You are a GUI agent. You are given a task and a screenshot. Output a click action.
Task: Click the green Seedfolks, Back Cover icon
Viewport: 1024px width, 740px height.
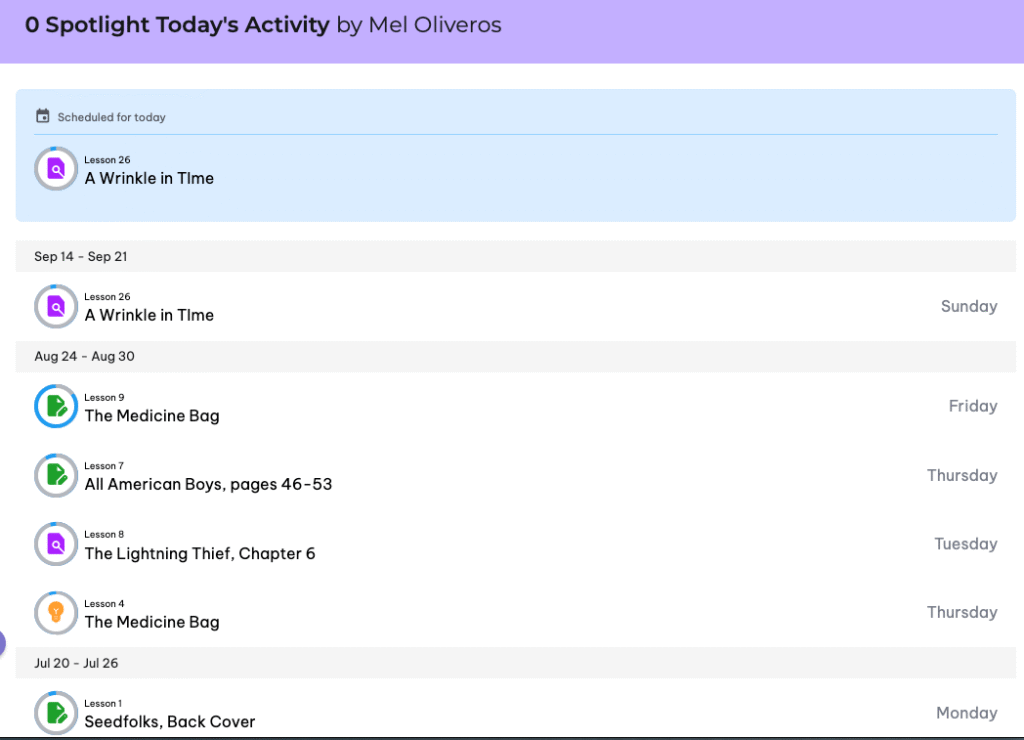56,713
